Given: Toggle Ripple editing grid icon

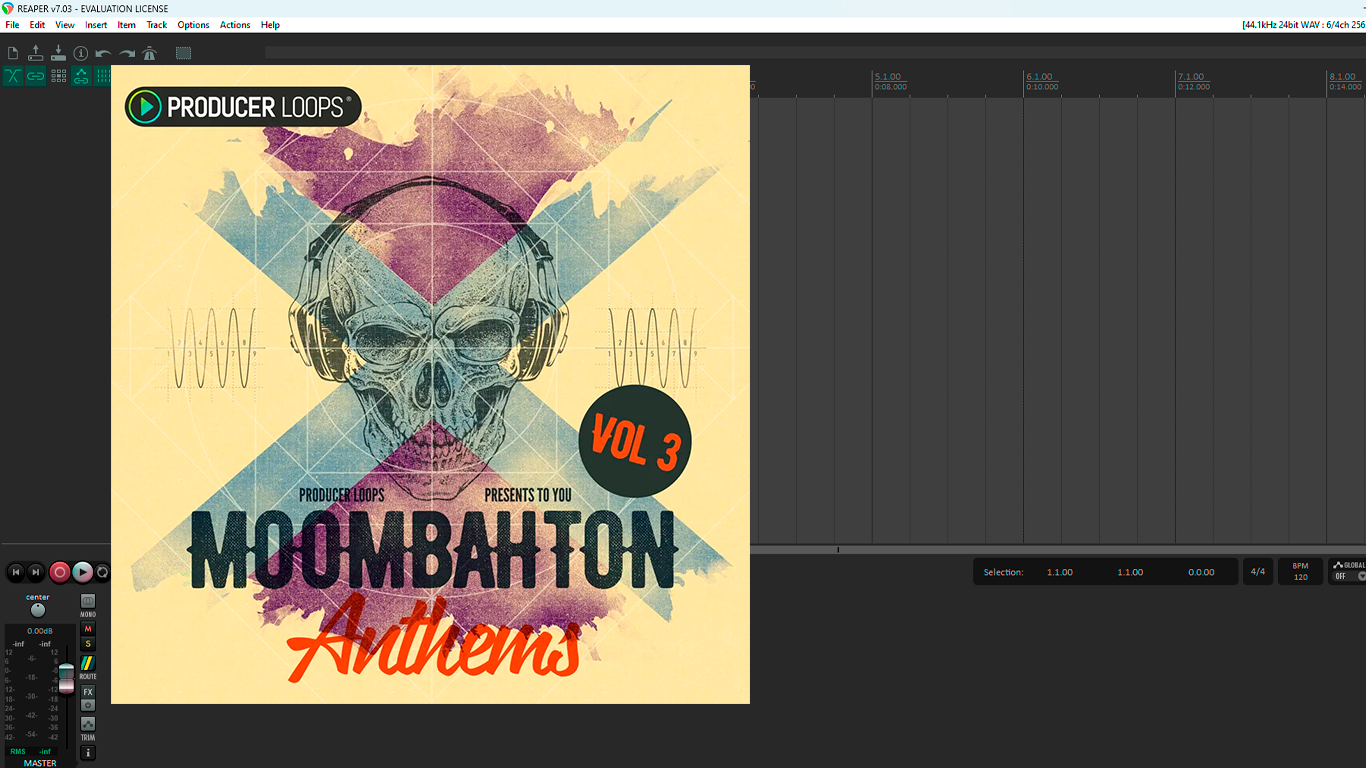Looking at the screenshot, I should tap(59, 76).
